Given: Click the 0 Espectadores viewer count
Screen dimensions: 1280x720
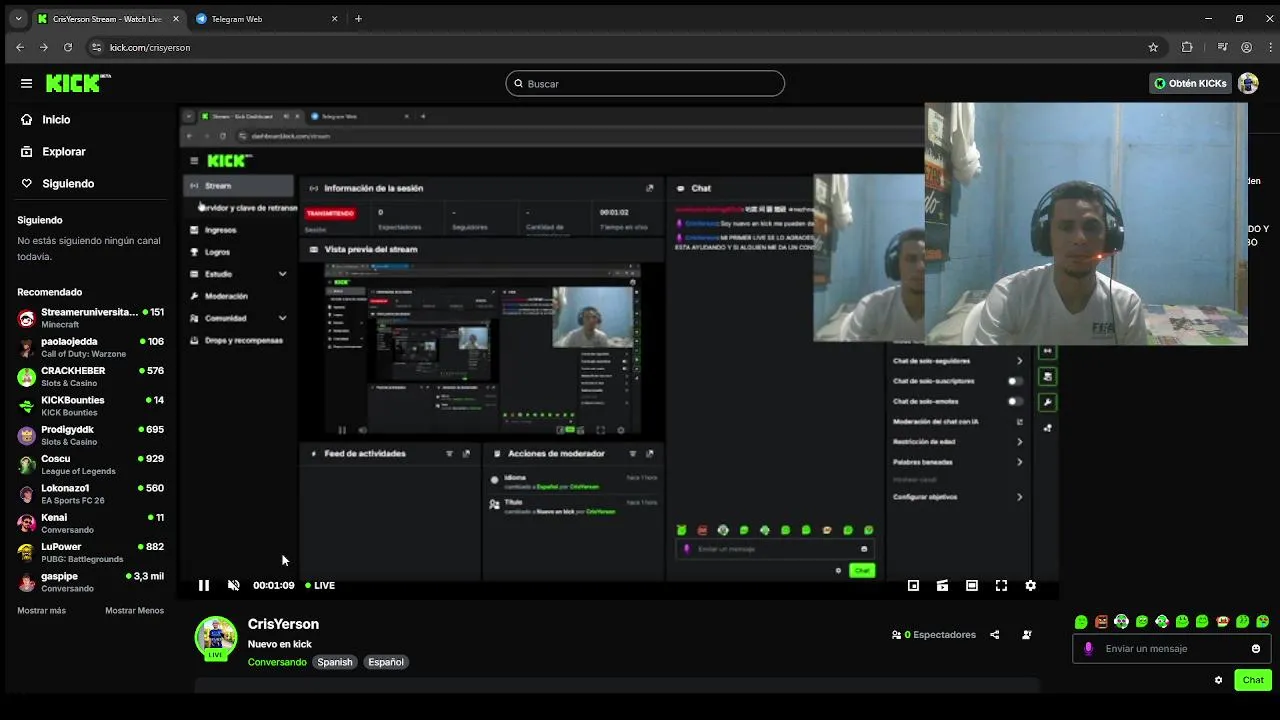Looking at the screenshot, I should tap(934, 634).
